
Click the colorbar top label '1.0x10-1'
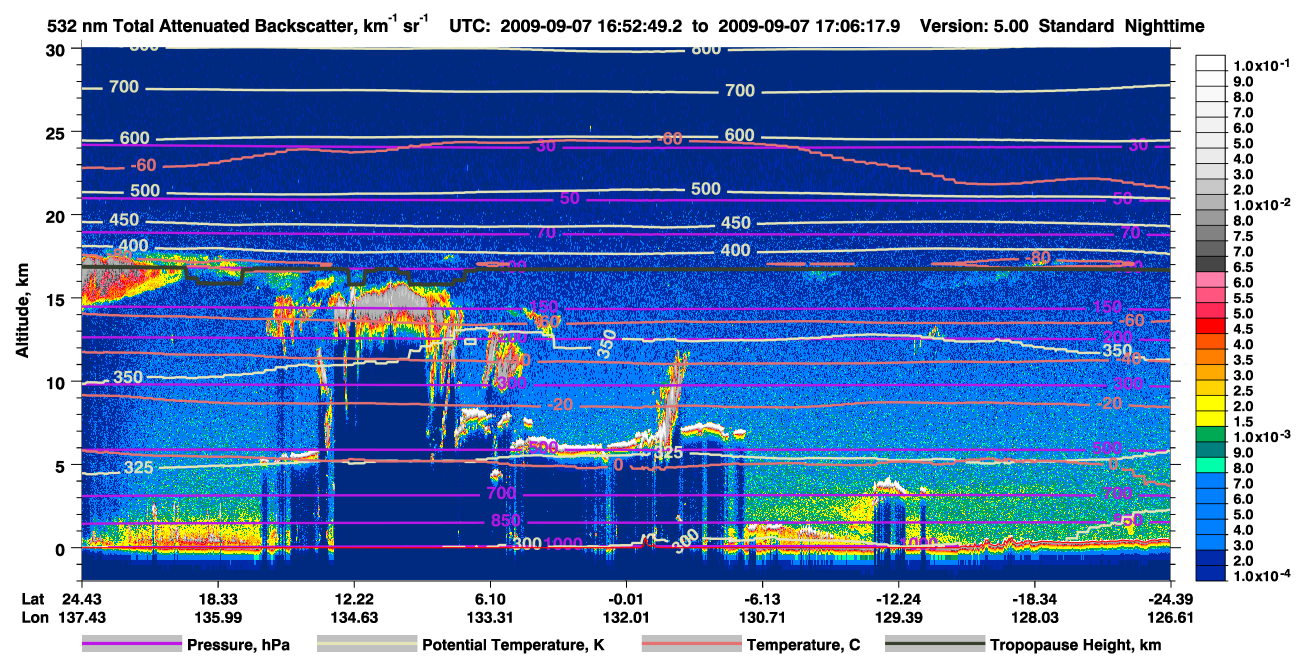[1260, 65]
